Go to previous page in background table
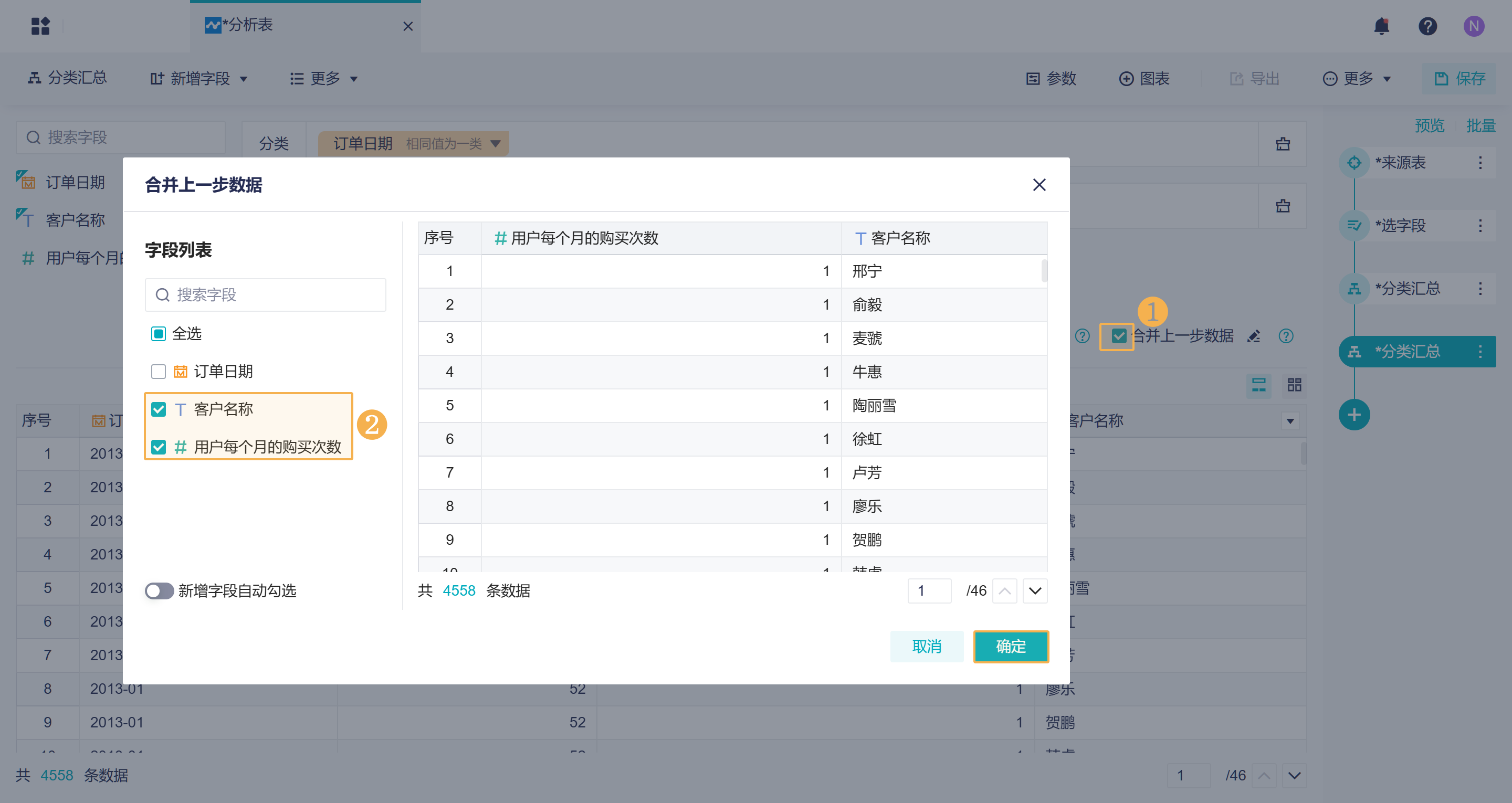The width and height of the screenshot is (1512, 803). pyautogui.click(x=1264, y=775)
